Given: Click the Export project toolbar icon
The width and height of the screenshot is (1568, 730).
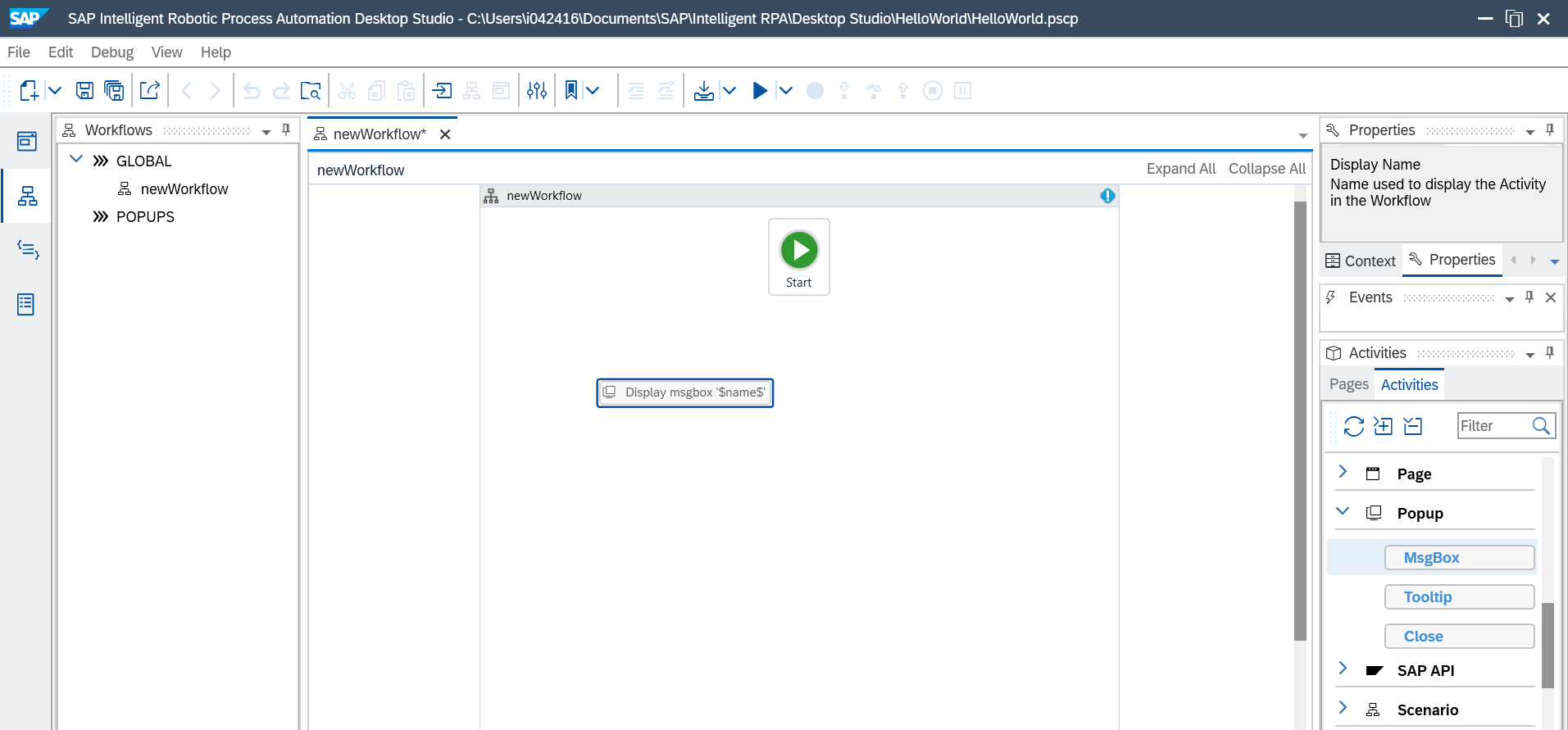Looking at the screenshot, I should click(149, 90).
